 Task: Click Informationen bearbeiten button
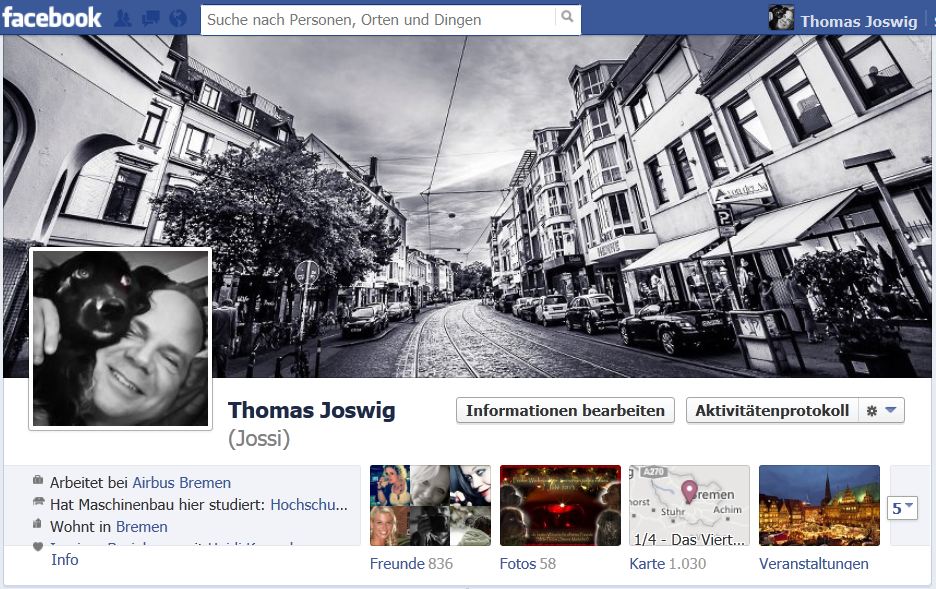coord(565,411)
